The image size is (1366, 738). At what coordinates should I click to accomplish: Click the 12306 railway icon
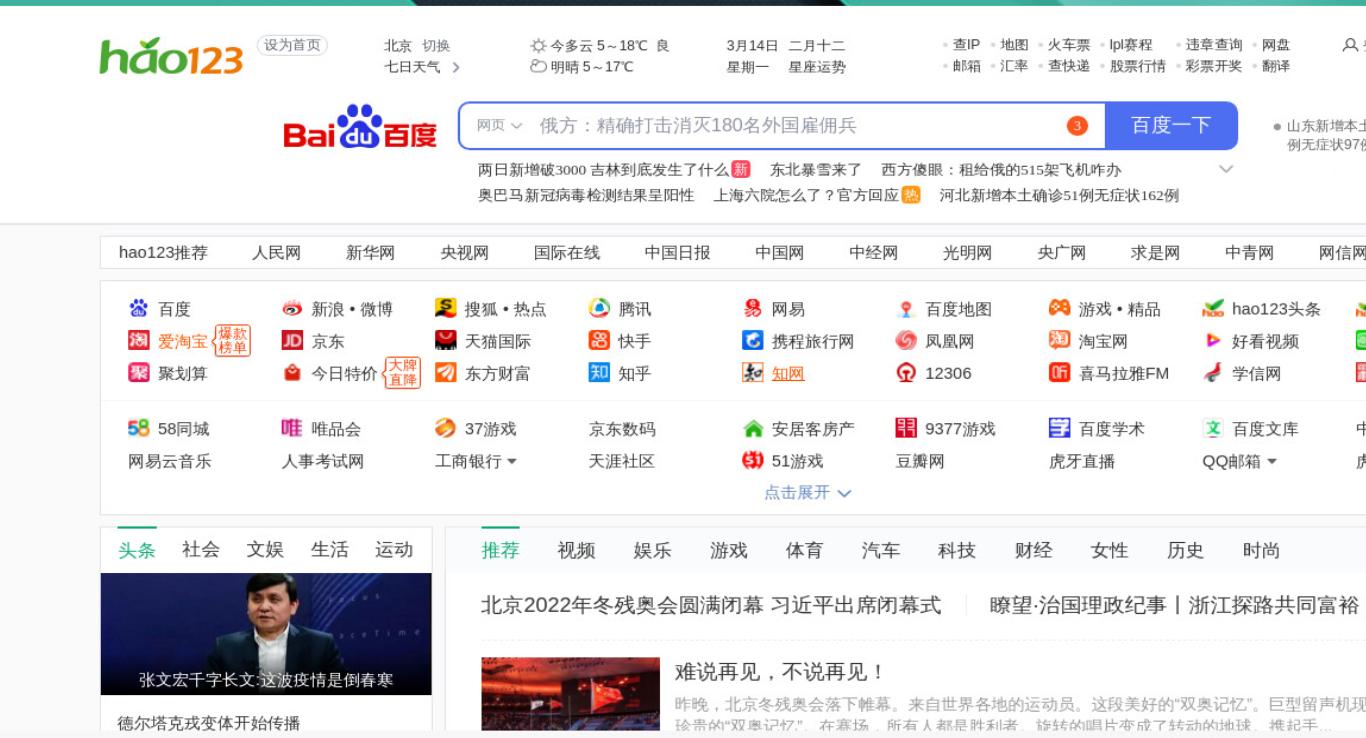906,373
